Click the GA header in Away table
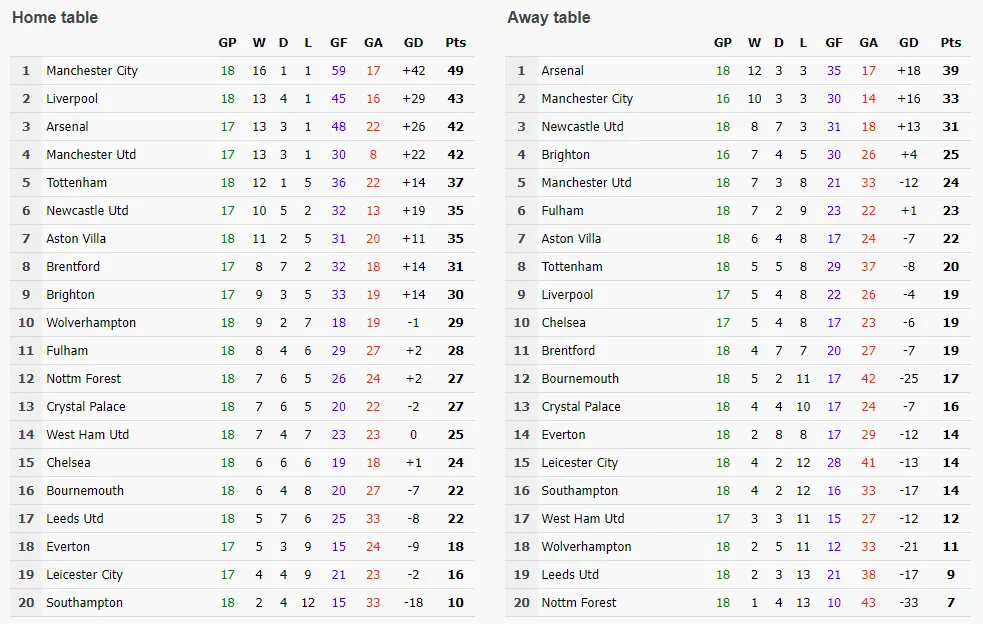This screenshot has width=983, height=624. pyautogui.click(x=868, y=43)
